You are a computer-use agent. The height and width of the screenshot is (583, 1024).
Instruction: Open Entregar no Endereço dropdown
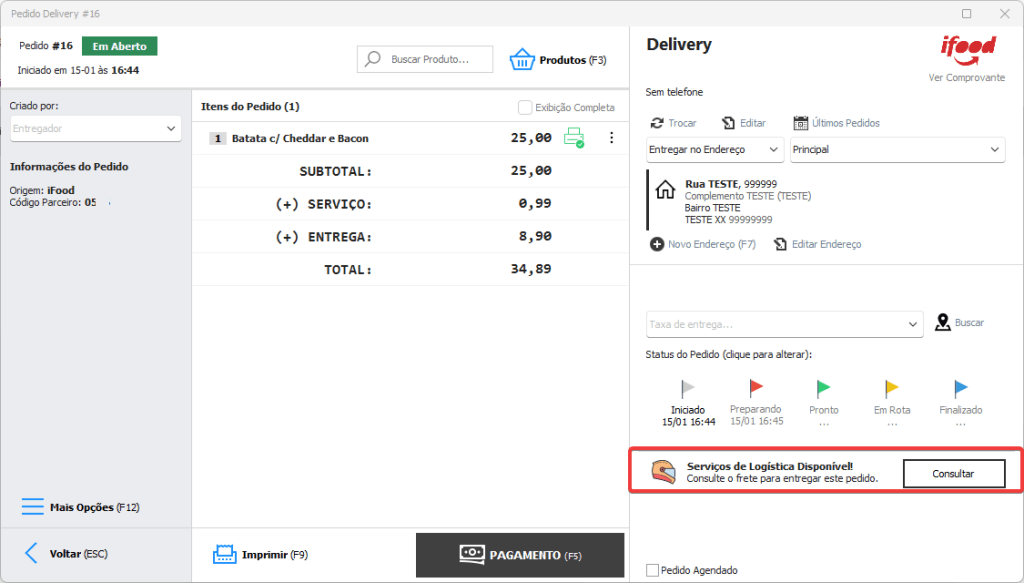tap(715, 150)
